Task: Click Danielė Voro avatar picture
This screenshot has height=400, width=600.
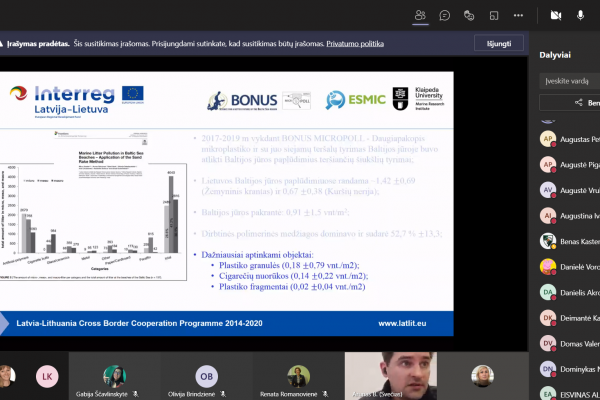Action: tap(548, 267)
